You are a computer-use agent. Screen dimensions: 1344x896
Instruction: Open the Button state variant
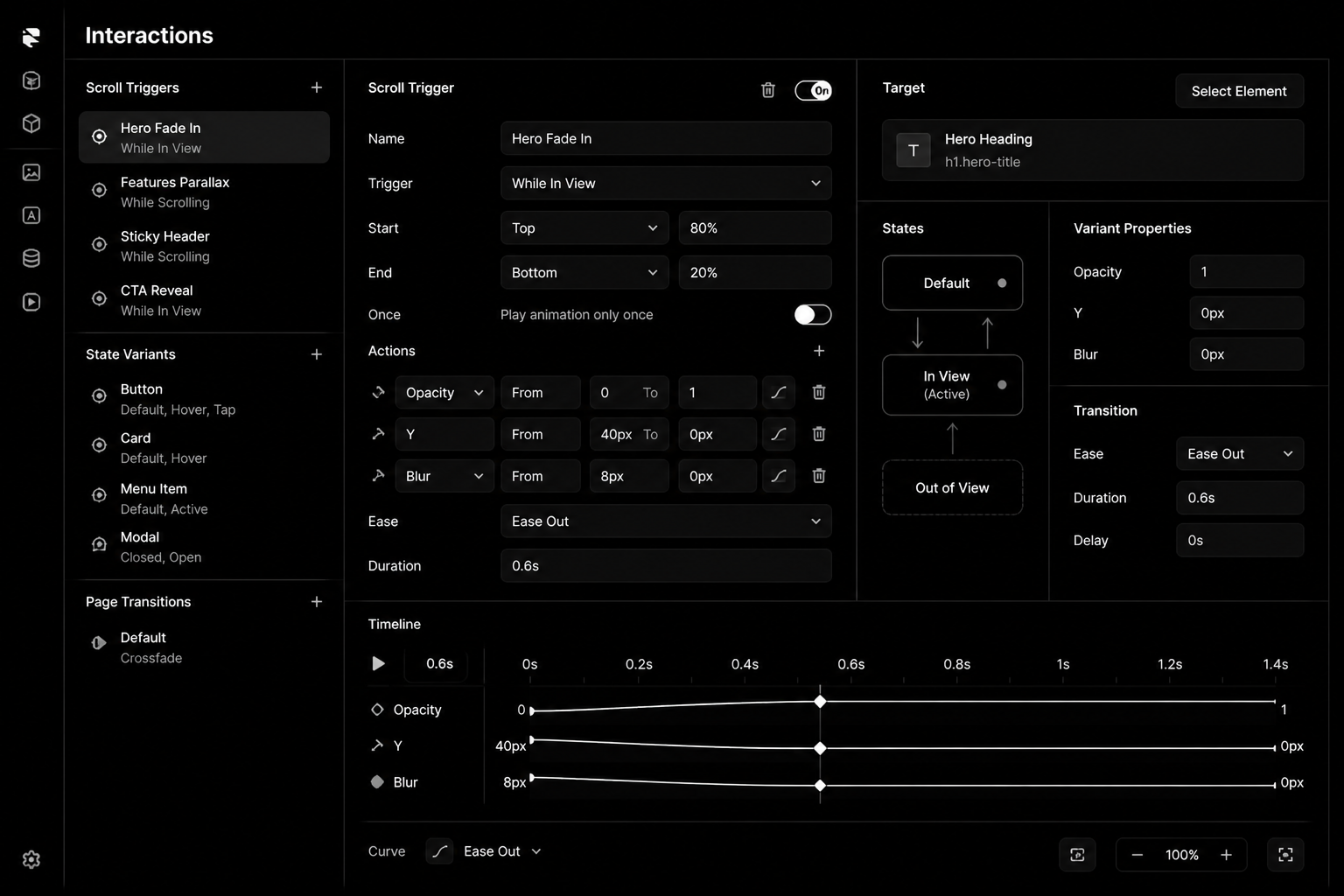coord(204,399)
